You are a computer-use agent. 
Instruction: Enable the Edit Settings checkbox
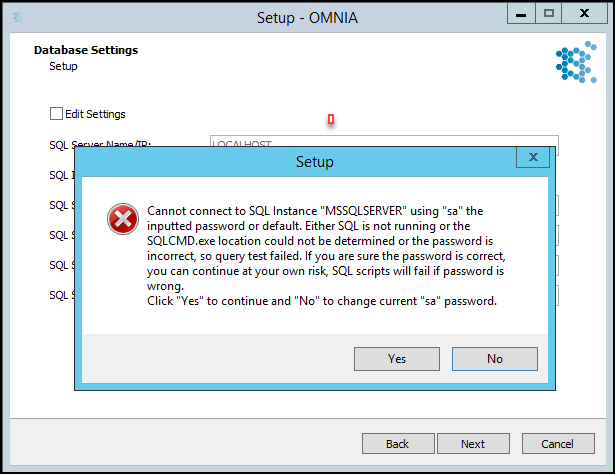click(56, 114)
